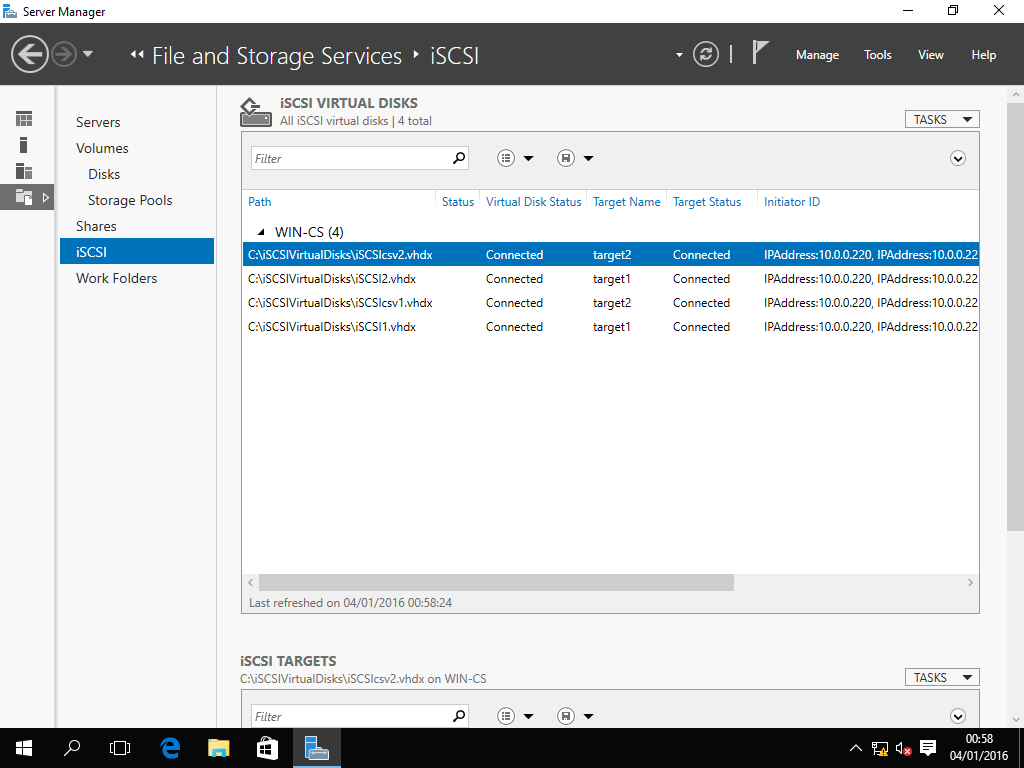Open Microsoft Edge from the taskbar
This screenshot has width=1024, height=768.
(x=170, y=747)
